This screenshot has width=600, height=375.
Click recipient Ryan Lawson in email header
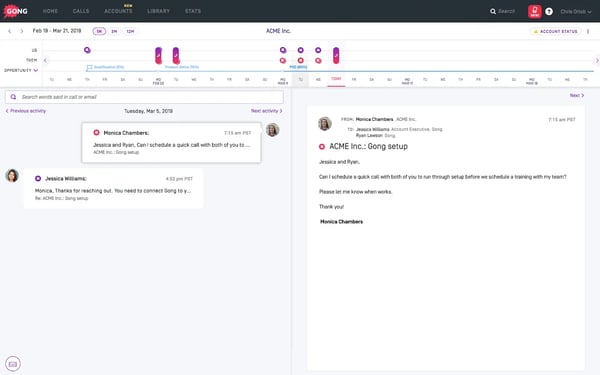[369, 135]
